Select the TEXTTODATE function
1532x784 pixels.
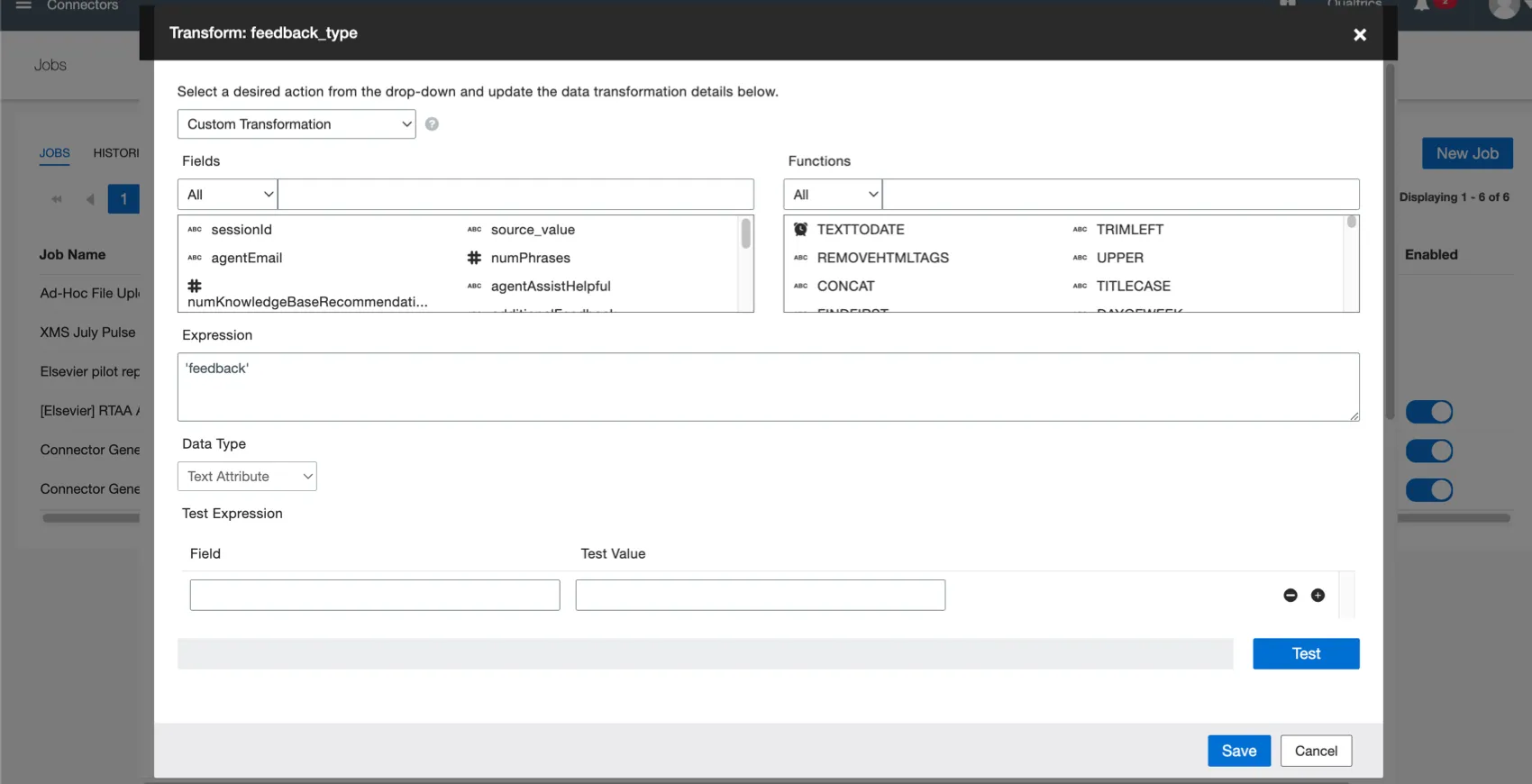[860, 230]
